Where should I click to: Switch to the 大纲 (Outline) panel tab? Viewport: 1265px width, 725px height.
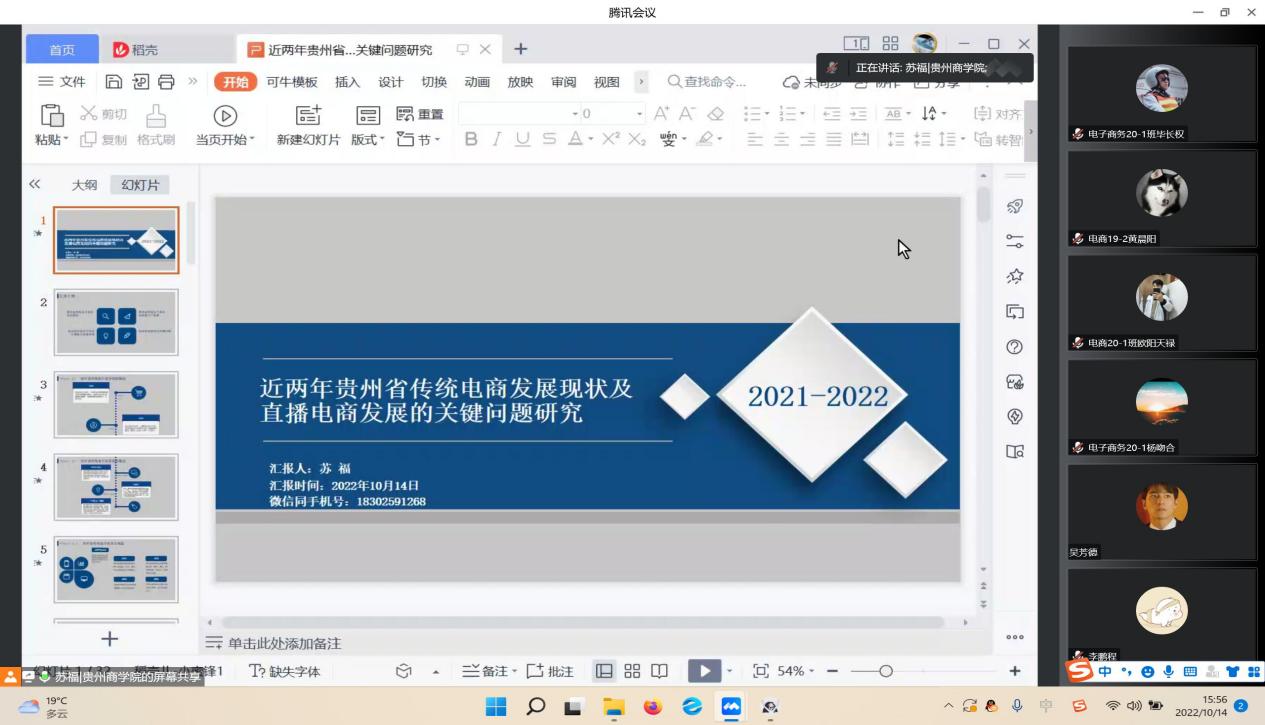pos(84,185)
